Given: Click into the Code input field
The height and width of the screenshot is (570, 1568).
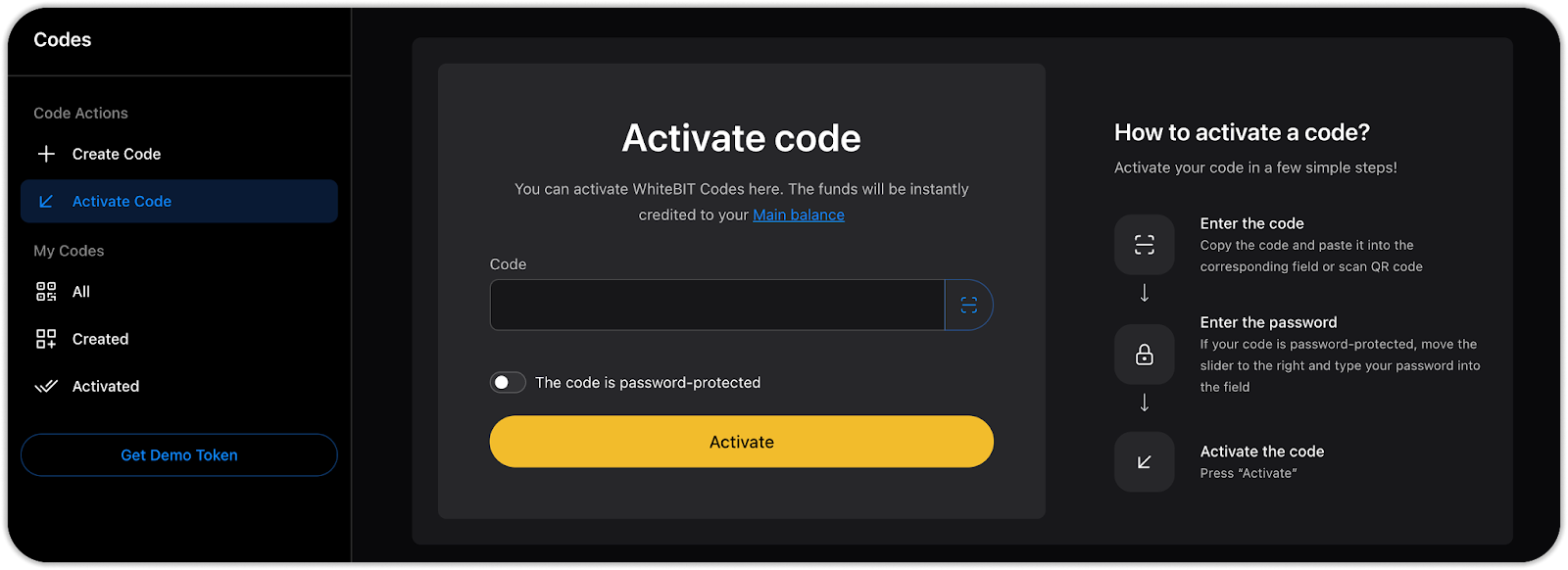Looking at the screenshot, I should (716, 305).
